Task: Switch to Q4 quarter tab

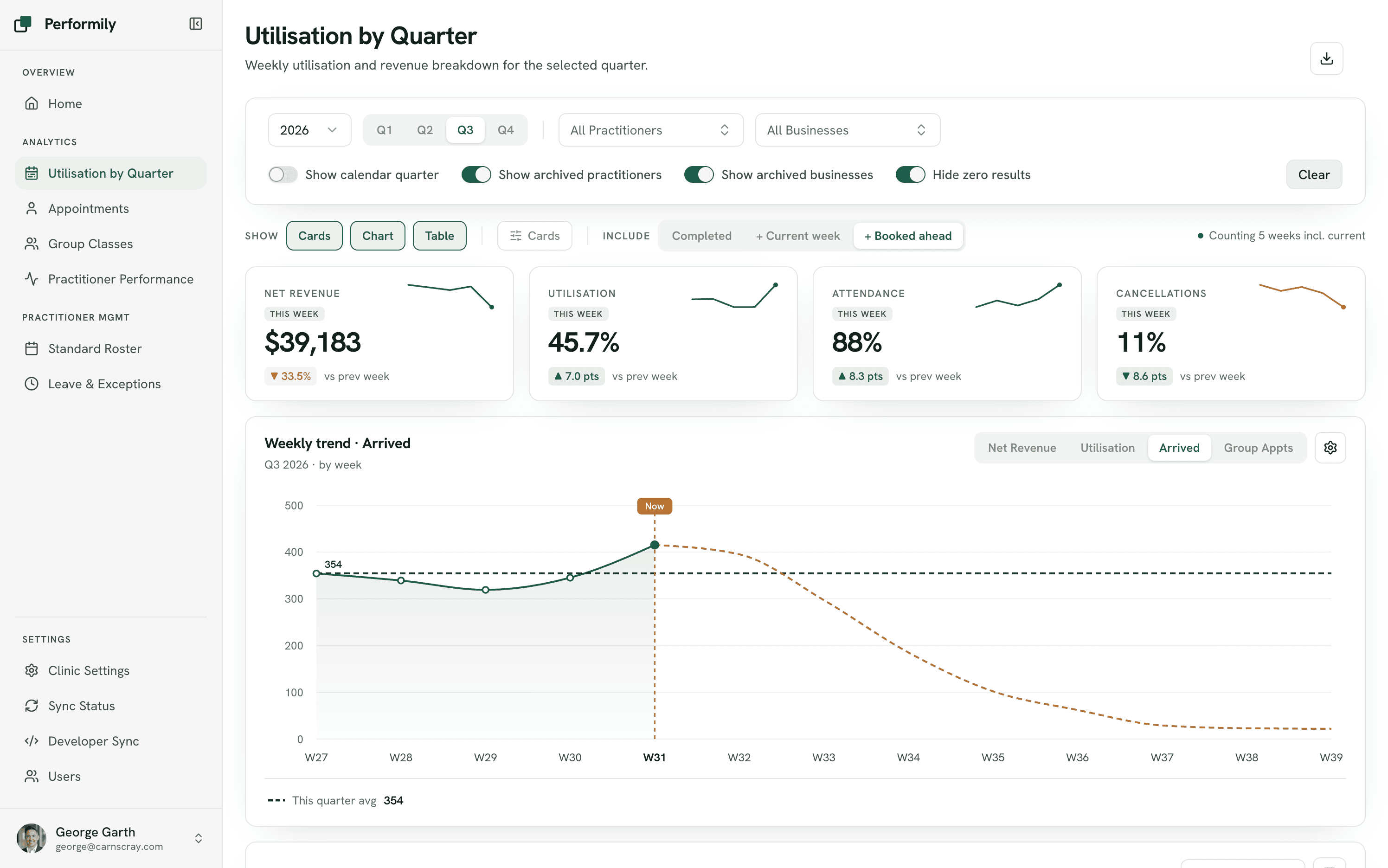Action: [x=505, y=130]
